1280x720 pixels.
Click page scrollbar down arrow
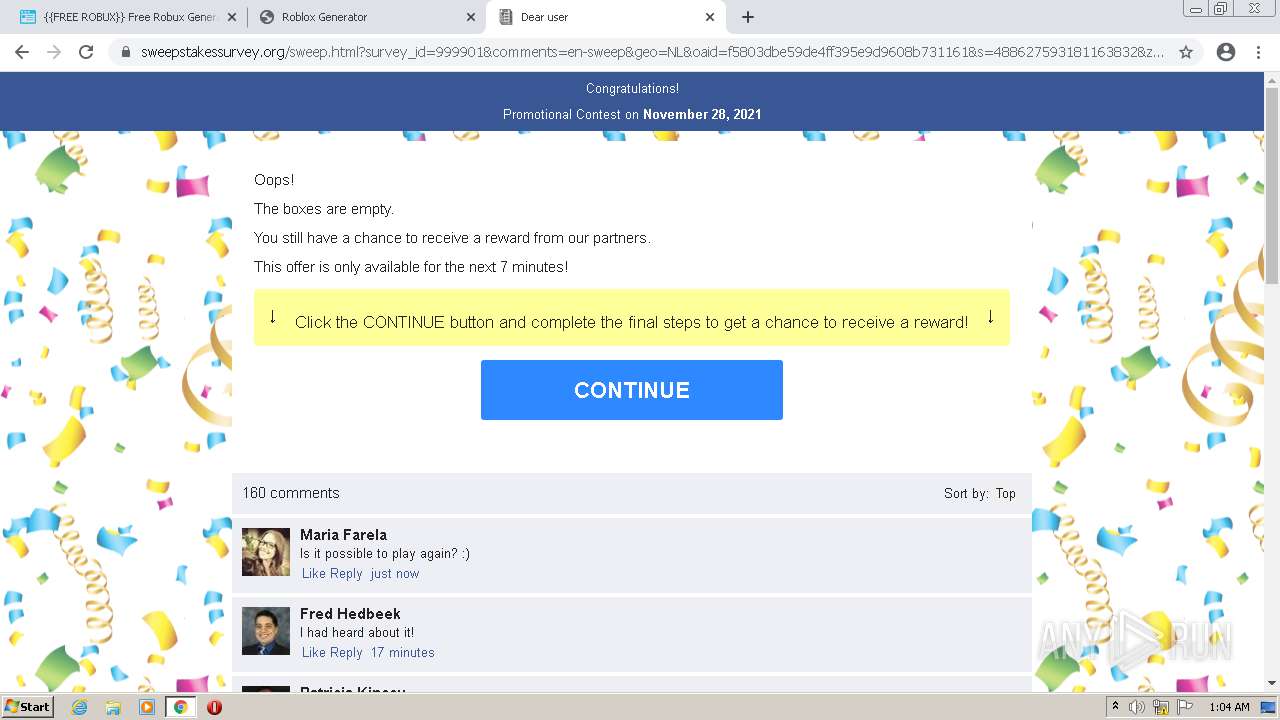pyautogui.click(x=1272, y=683)
